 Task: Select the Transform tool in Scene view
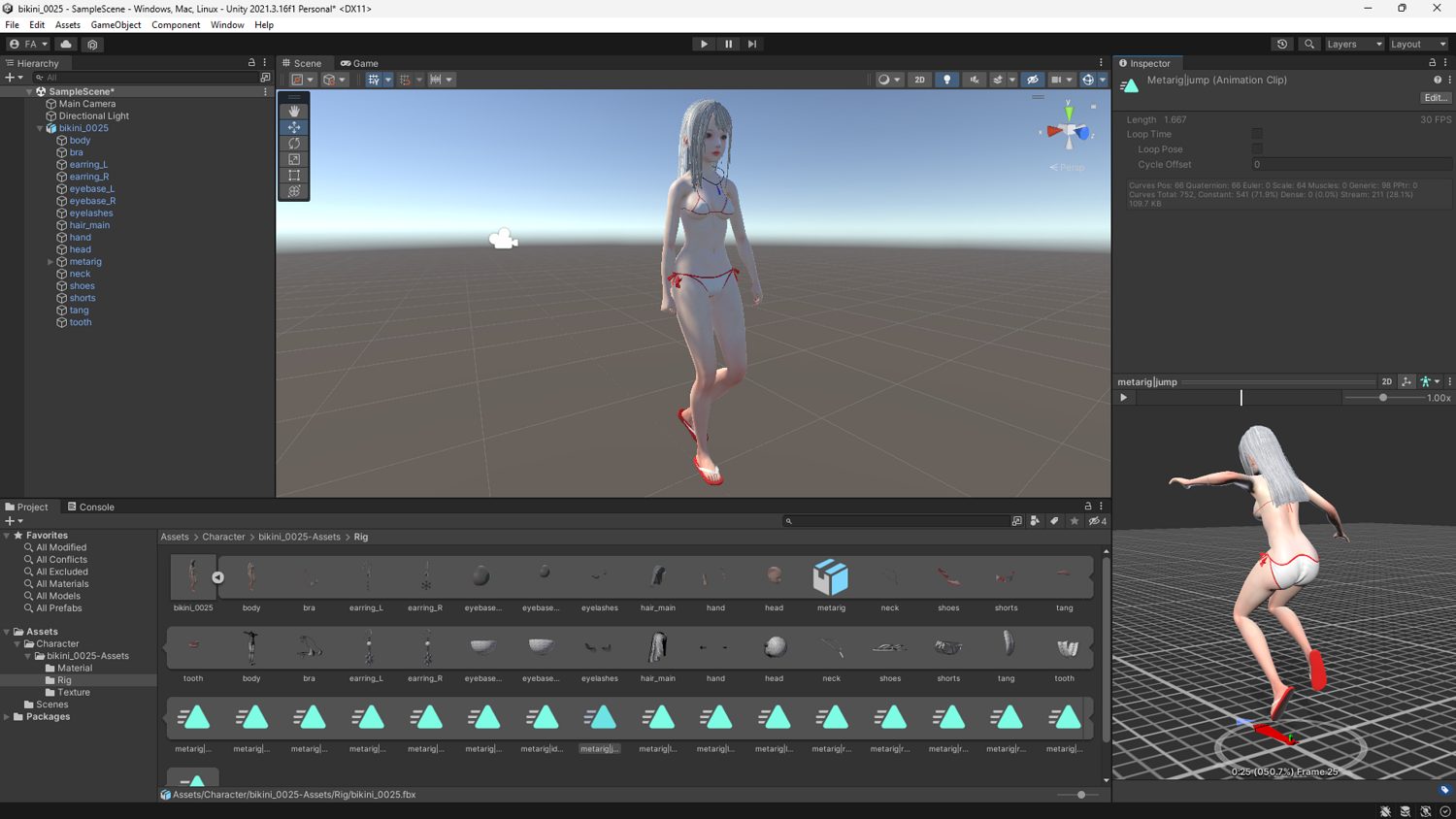coord(294,191)
